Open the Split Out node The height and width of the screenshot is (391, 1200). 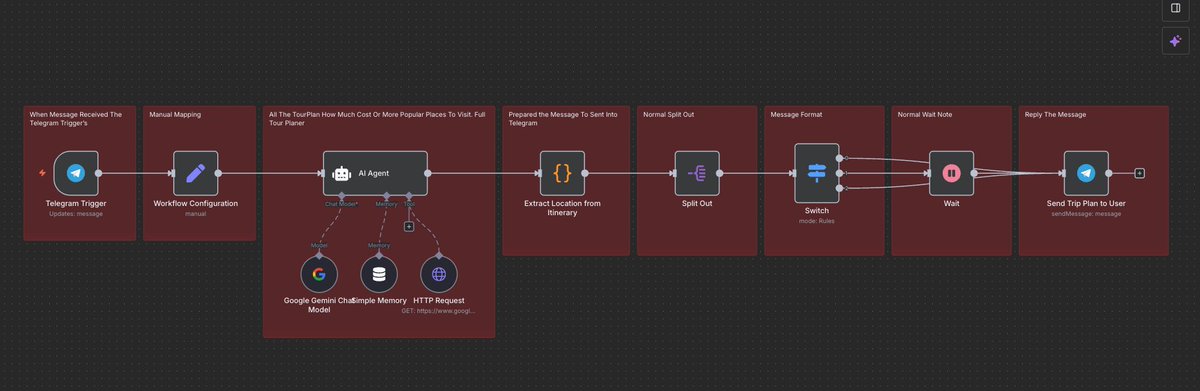[696, 173]
